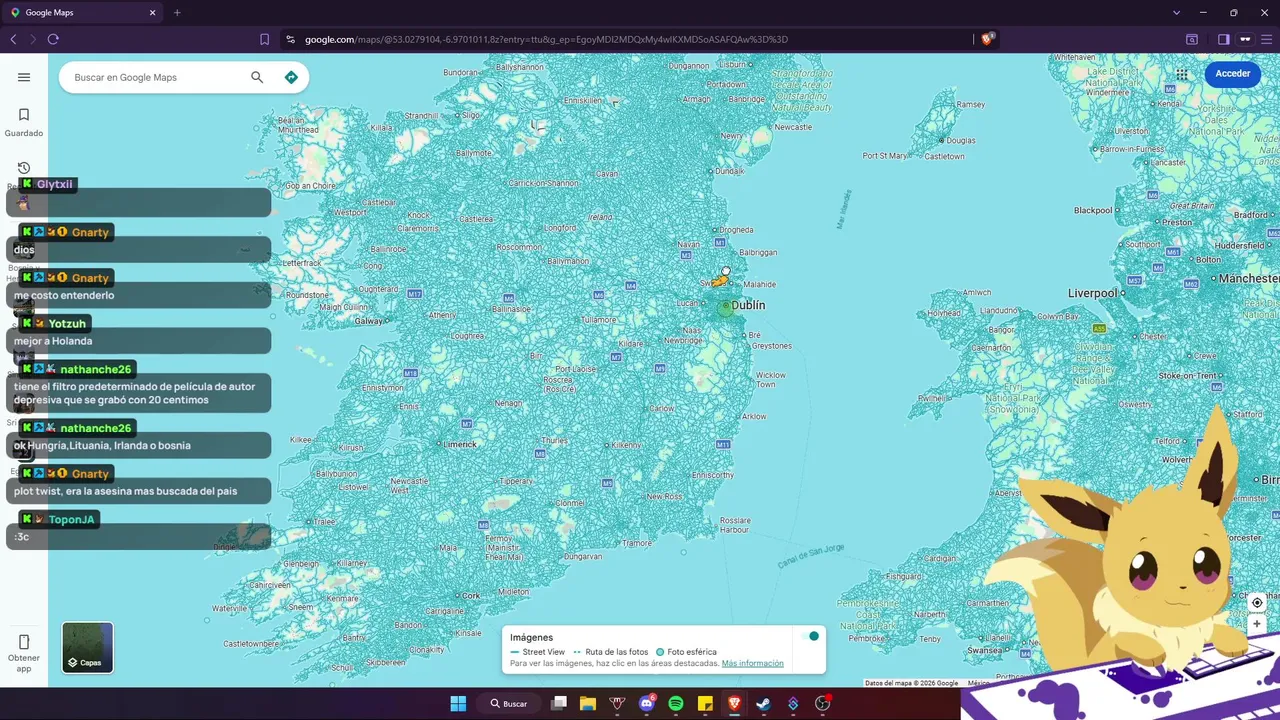Image resolution: width=1280 pixels, height=720 pixels.
Task: Open Task View on the taskbar
Action: (559, 704)
